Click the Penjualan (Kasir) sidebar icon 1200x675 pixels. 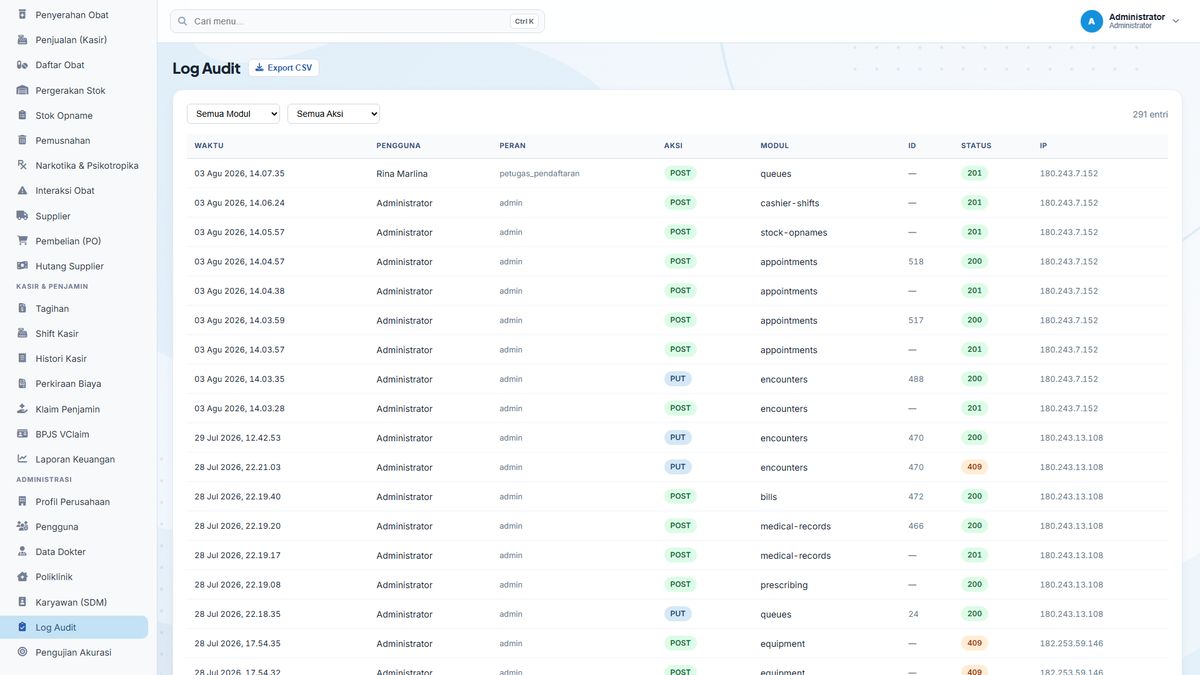coord(23,40)
